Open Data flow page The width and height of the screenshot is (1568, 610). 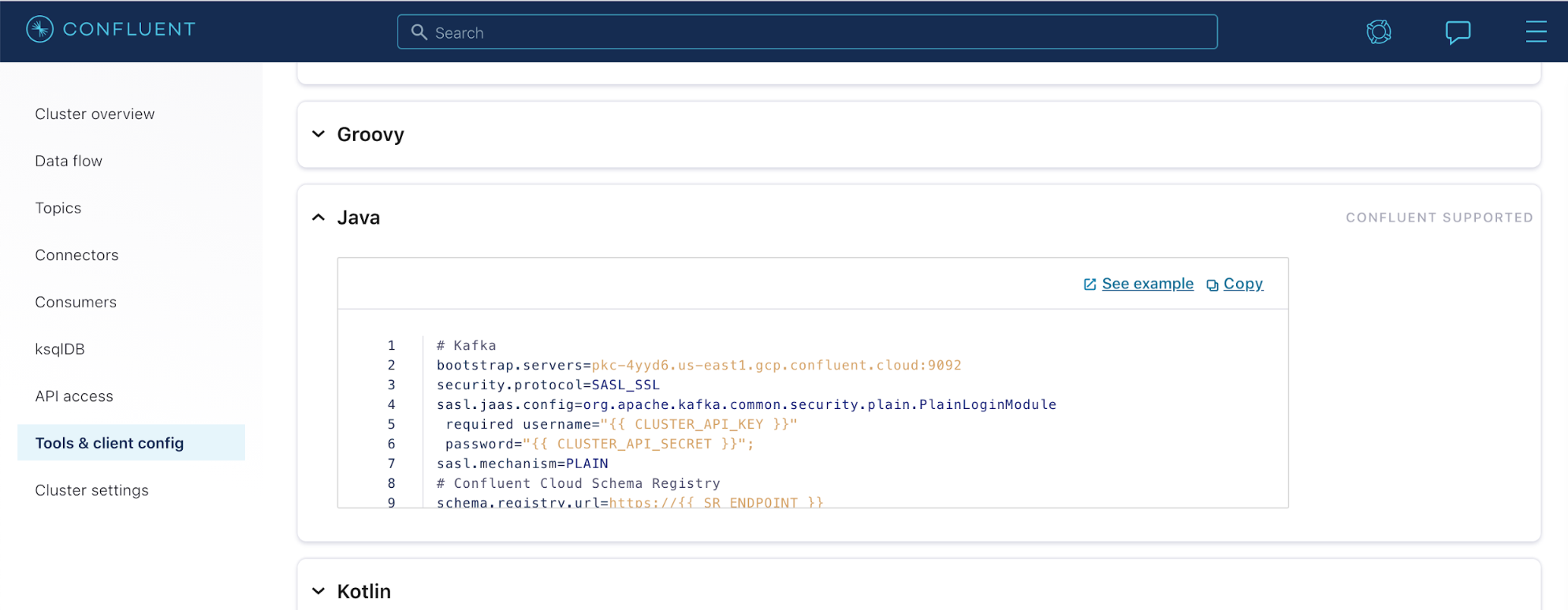69,161
